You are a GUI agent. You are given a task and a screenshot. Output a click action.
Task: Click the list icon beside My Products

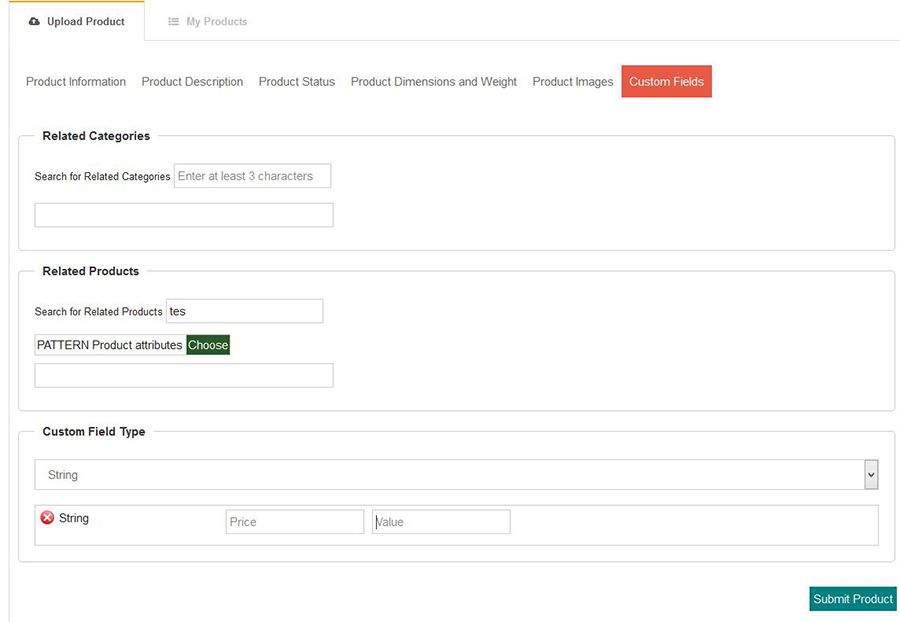point(173,21)
